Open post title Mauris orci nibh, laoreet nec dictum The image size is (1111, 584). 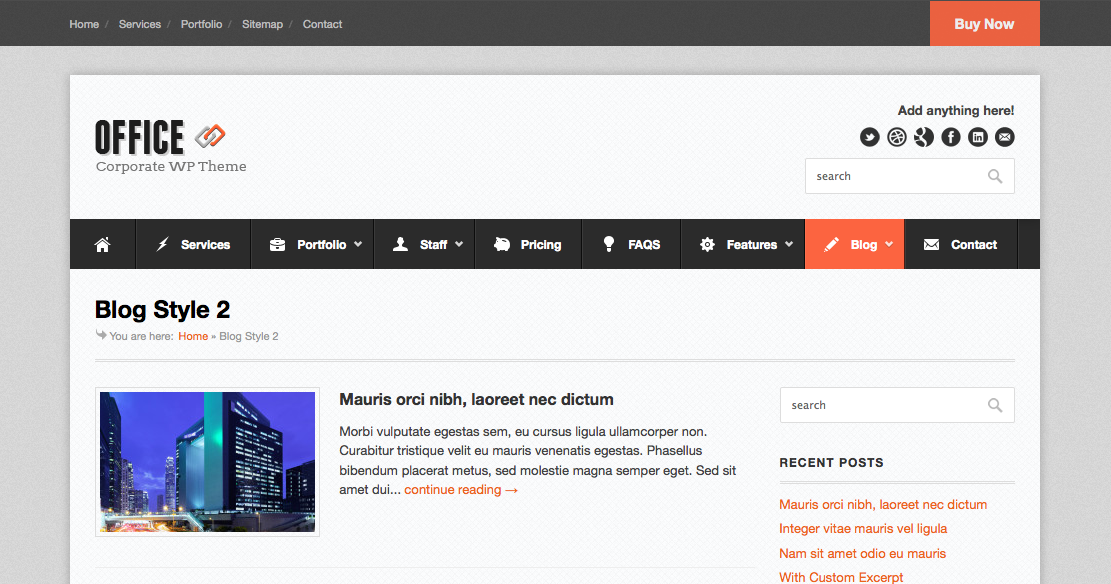476,399
